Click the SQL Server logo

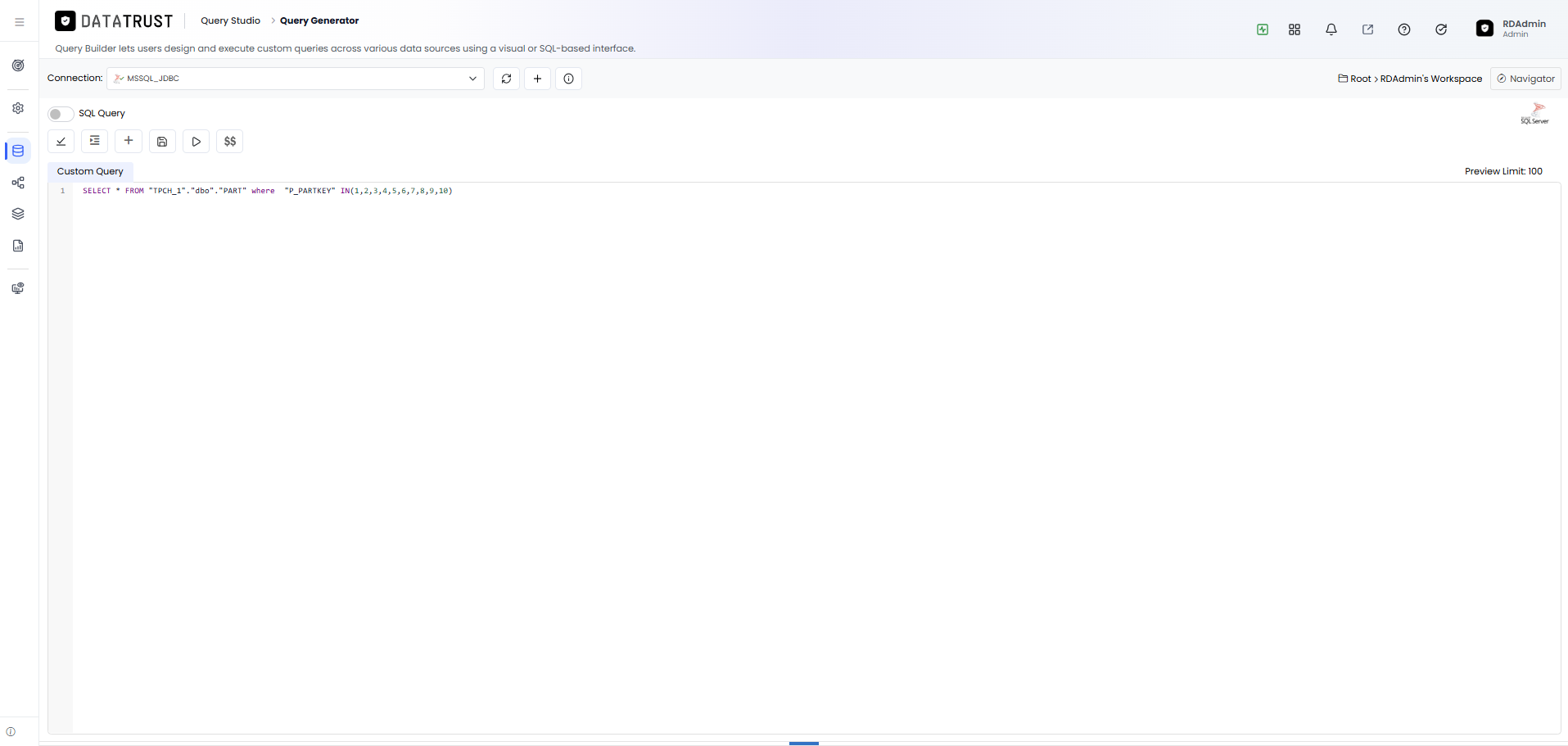point(1535,113)
